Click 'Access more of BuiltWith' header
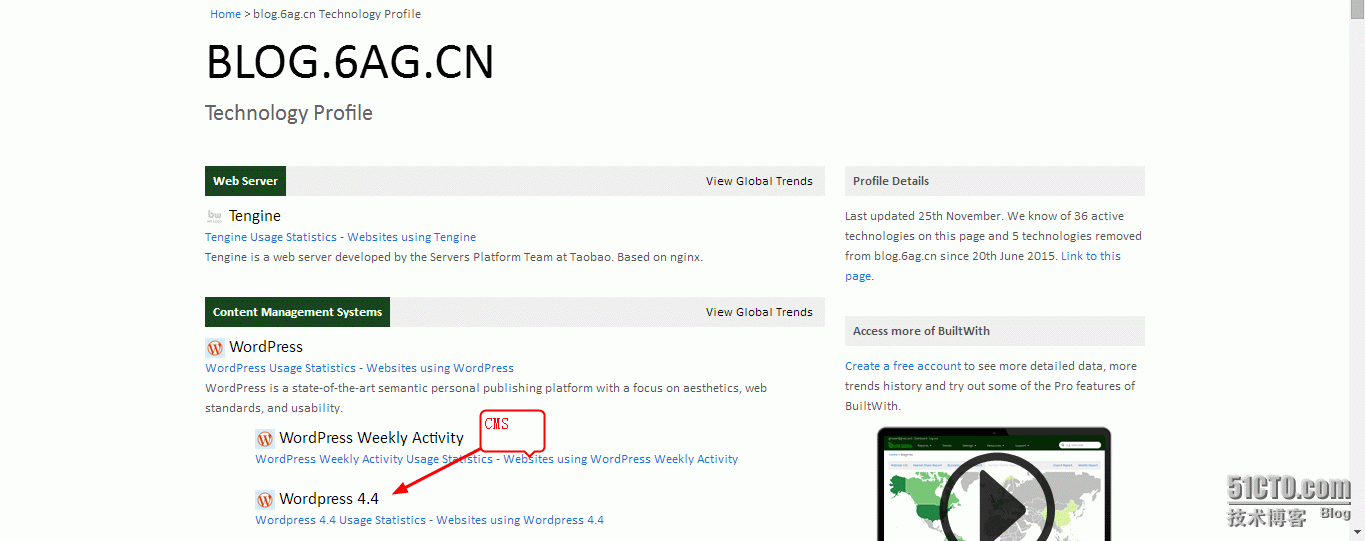This screenshot has width=1365, height=541. click(995, 331)
